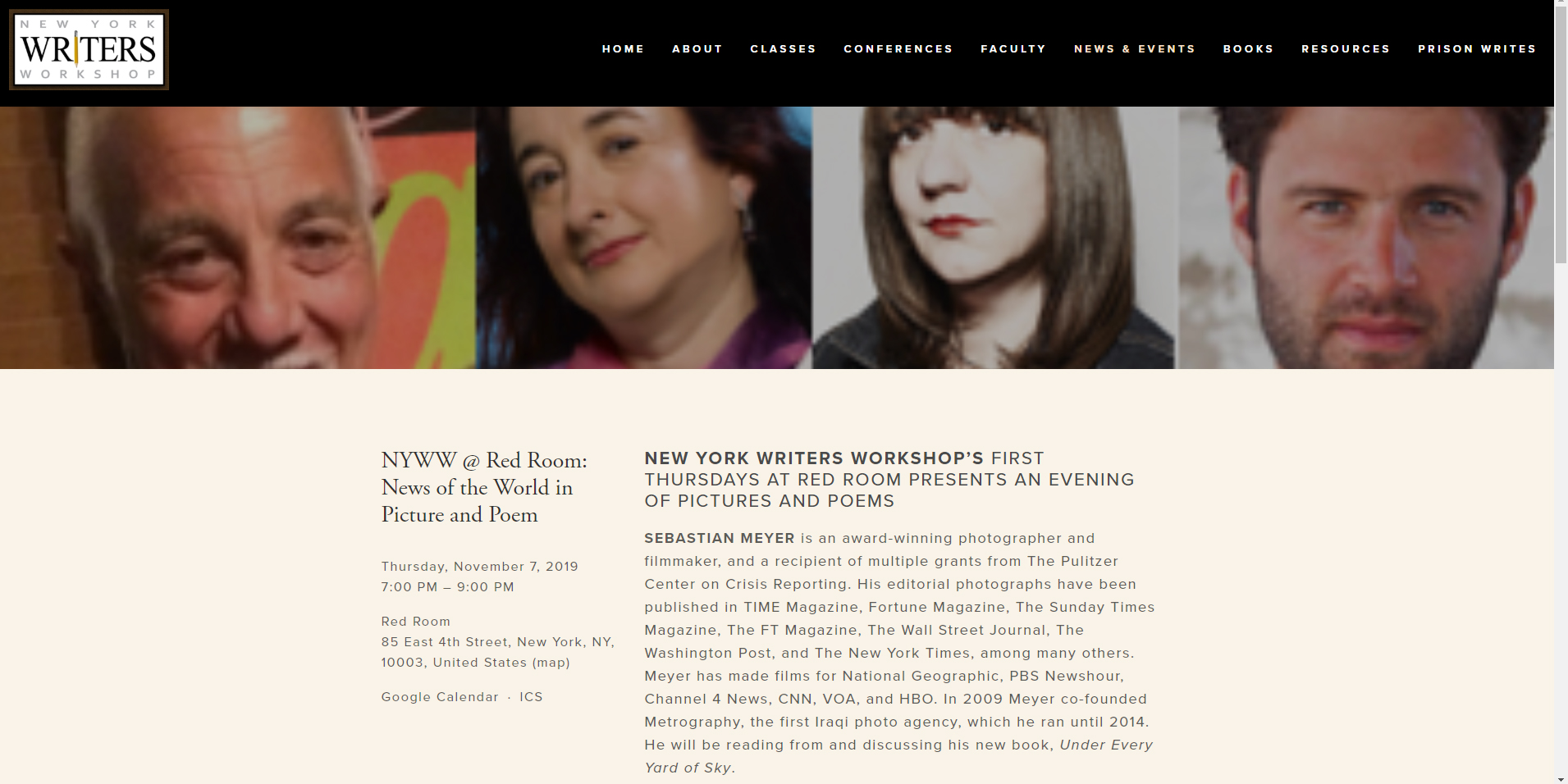This screenshot has width=1568, height=784.
Task: Click the New York Writers Workshop logo
Action: [x=89, y=49]
